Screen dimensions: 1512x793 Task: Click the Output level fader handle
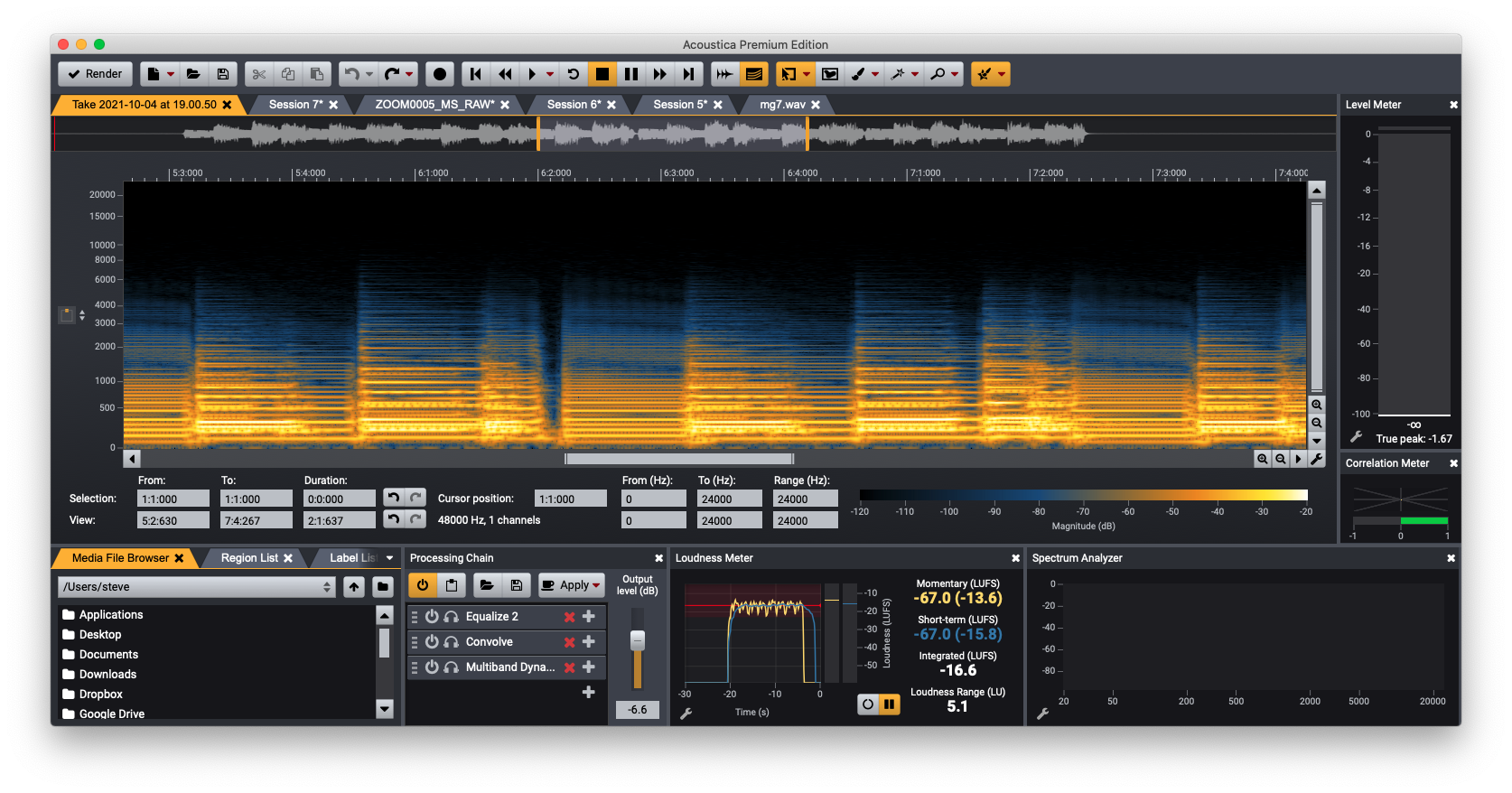[638, 640]
